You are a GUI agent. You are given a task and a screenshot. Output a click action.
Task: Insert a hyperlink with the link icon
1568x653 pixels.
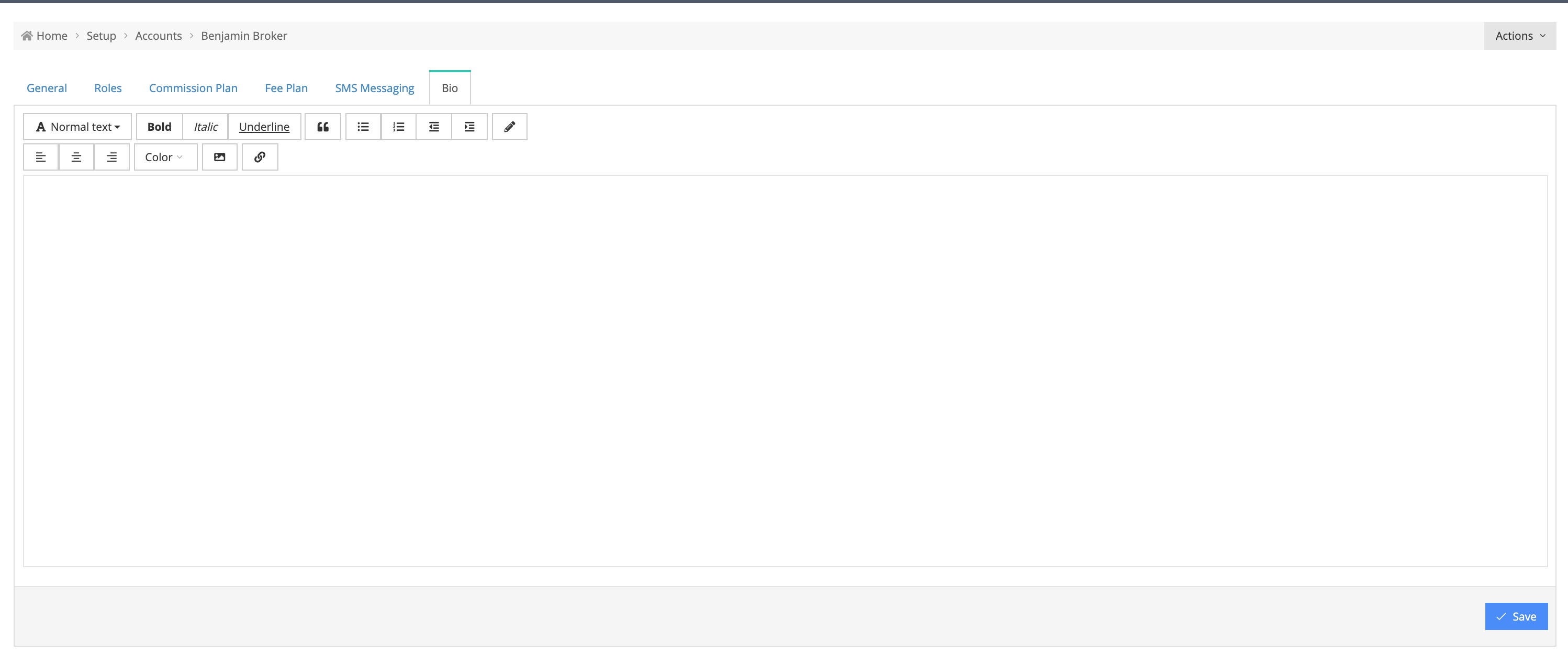[260, 157]
